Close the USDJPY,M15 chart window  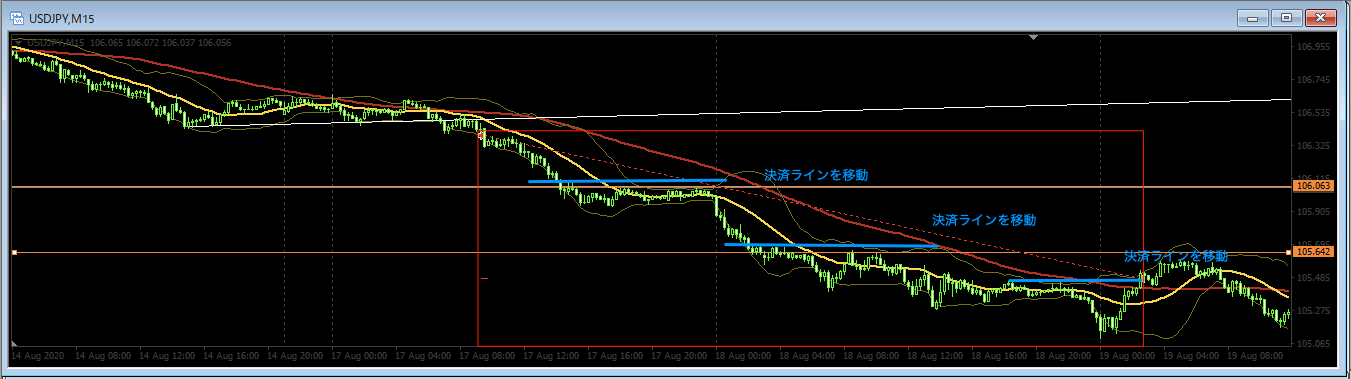(1320, 17)
